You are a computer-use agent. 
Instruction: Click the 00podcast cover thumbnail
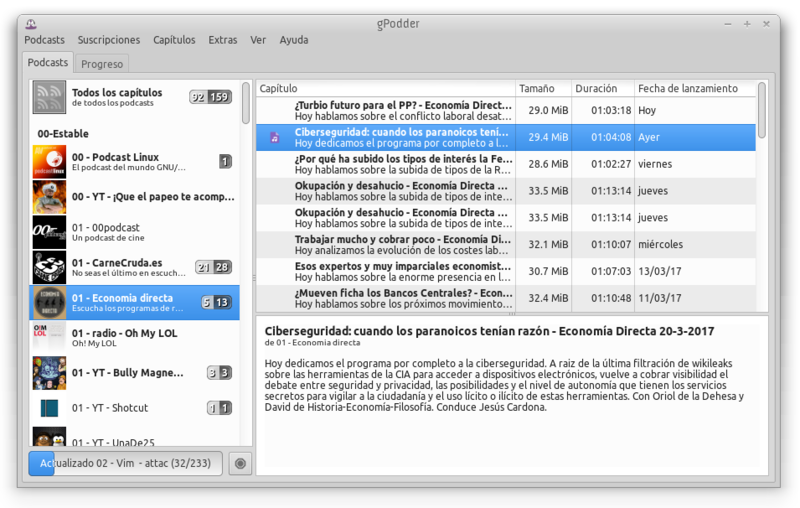(49, 233)
